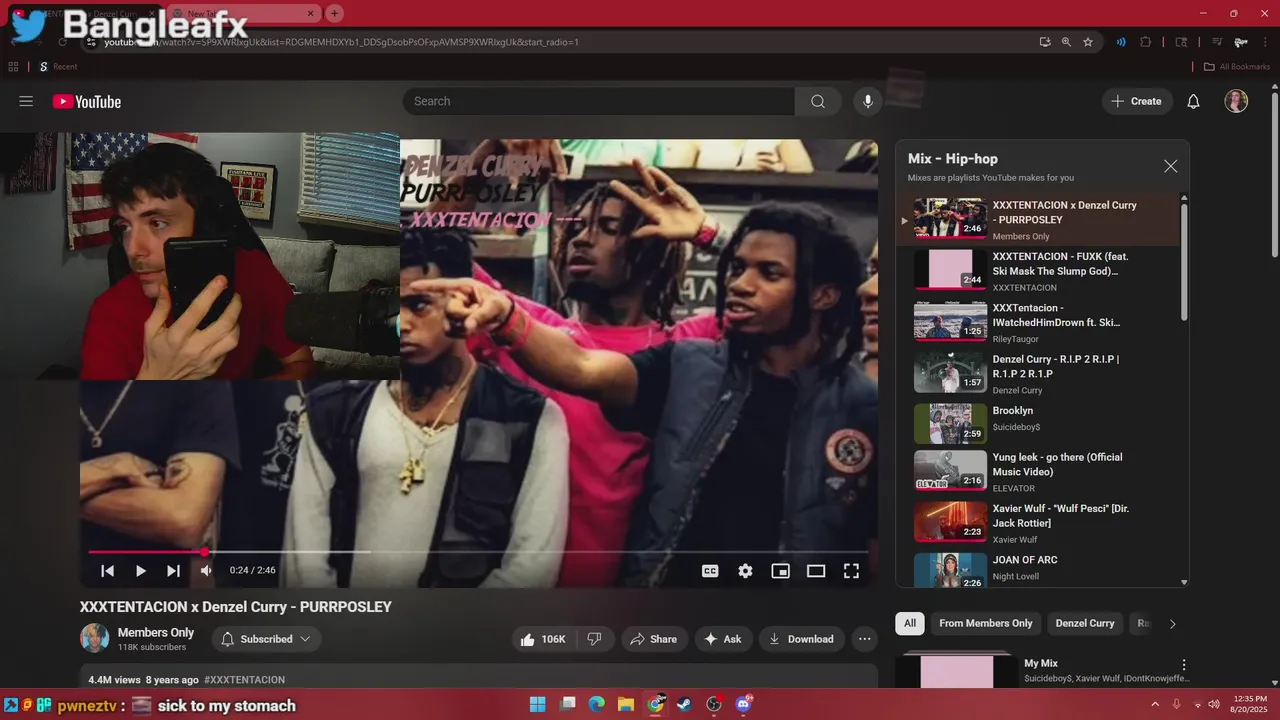1280x720 pixels.
Task: Play Yung leek - go there
Action: click(1038, 471)
